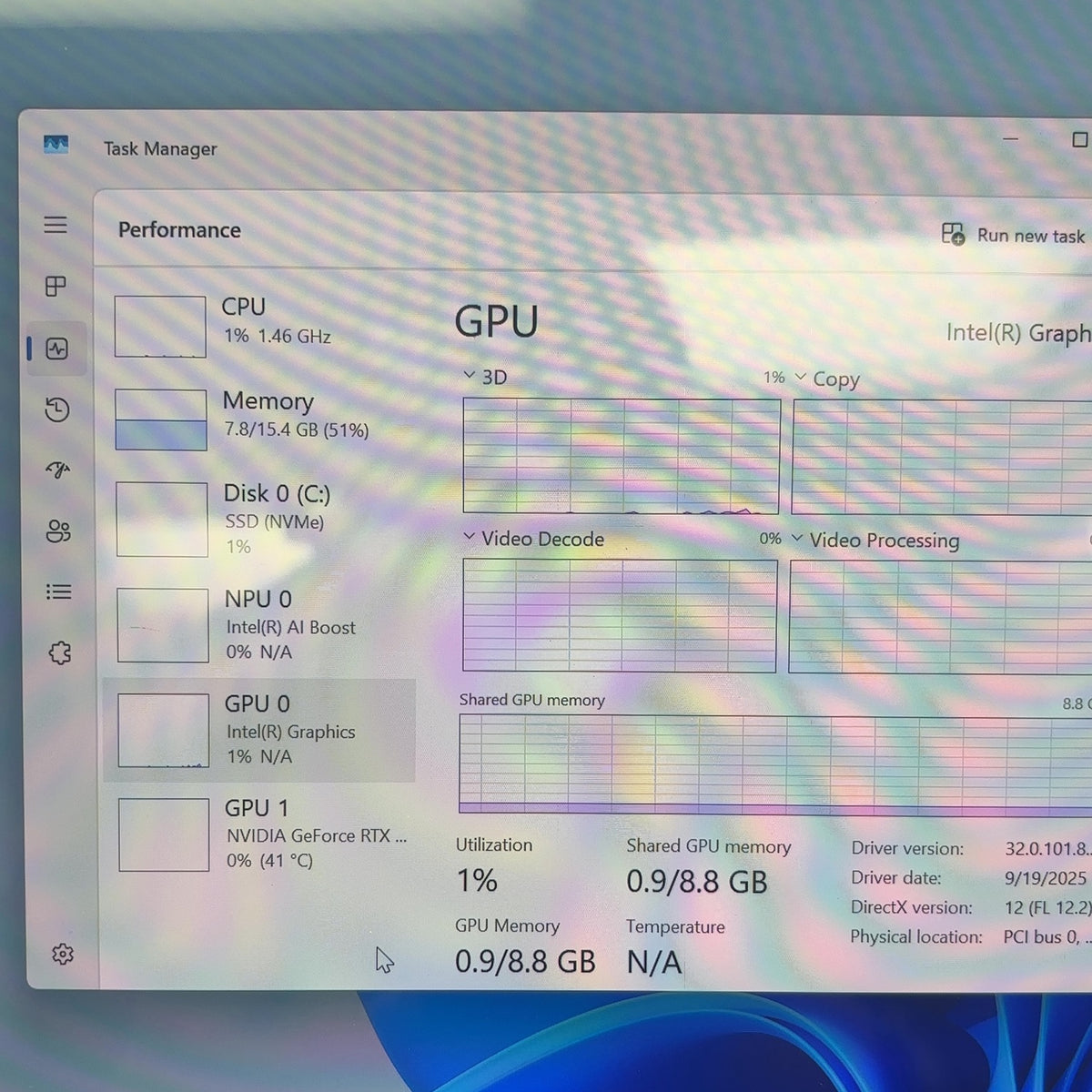The width and height of the screenshot is (1092, 1092).
Task: Select the Memory performance entry
Action: [261, 419]
